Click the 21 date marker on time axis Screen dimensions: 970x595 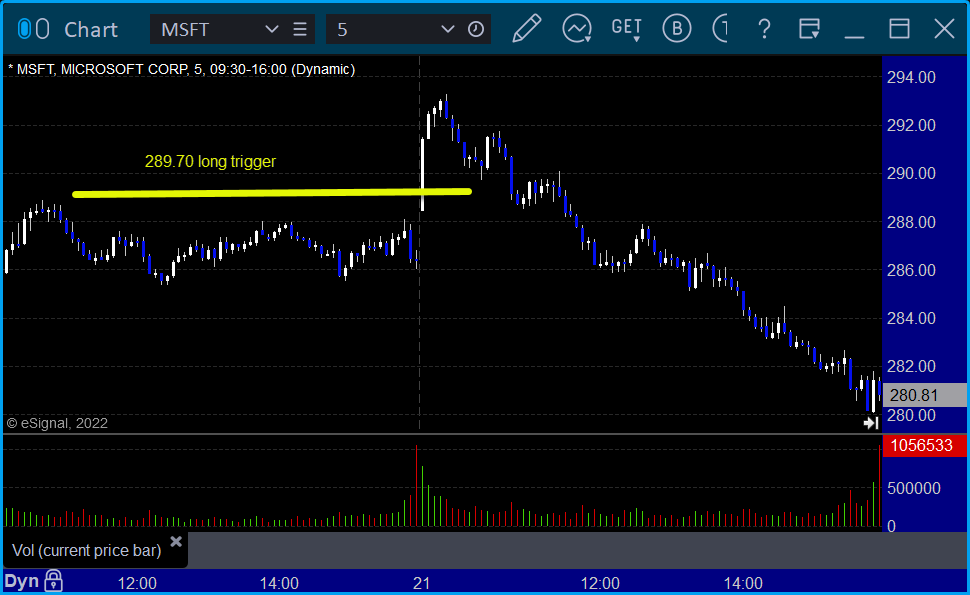[x=421, y=583]
